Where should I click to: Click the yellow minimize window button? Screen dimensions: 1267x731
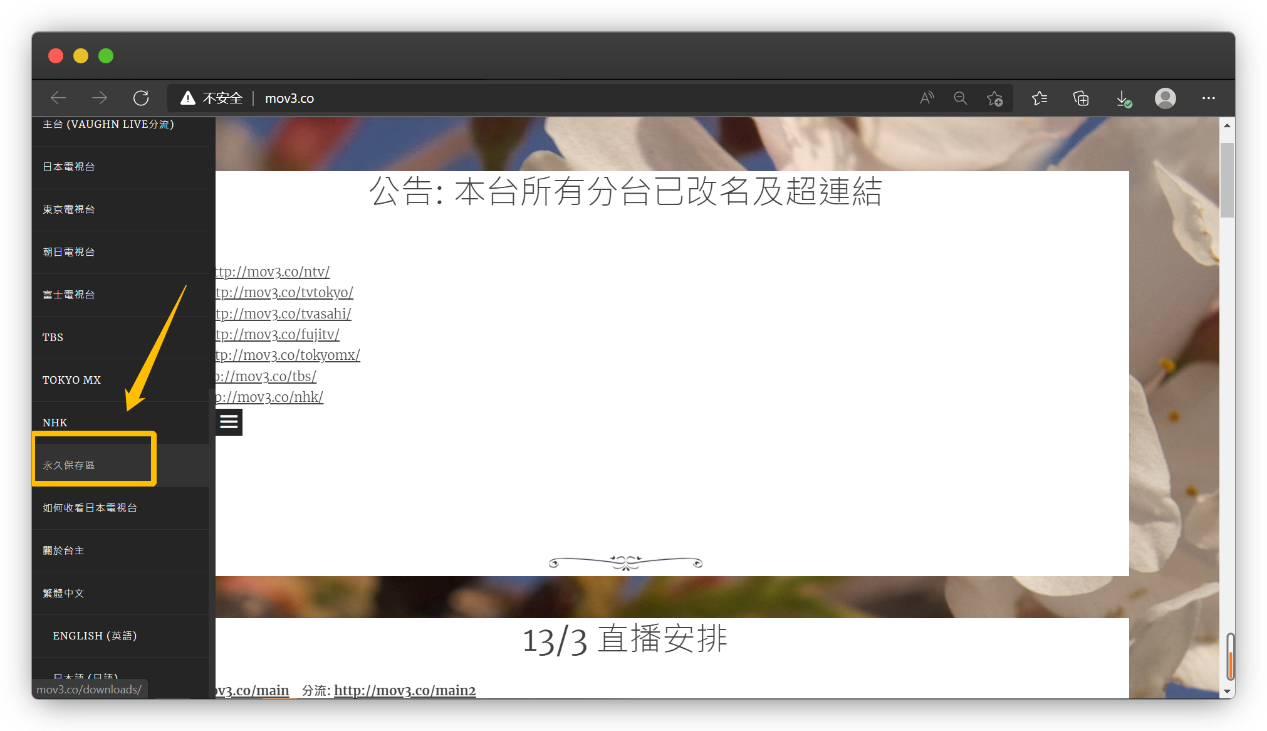click(x=81, y=56)
